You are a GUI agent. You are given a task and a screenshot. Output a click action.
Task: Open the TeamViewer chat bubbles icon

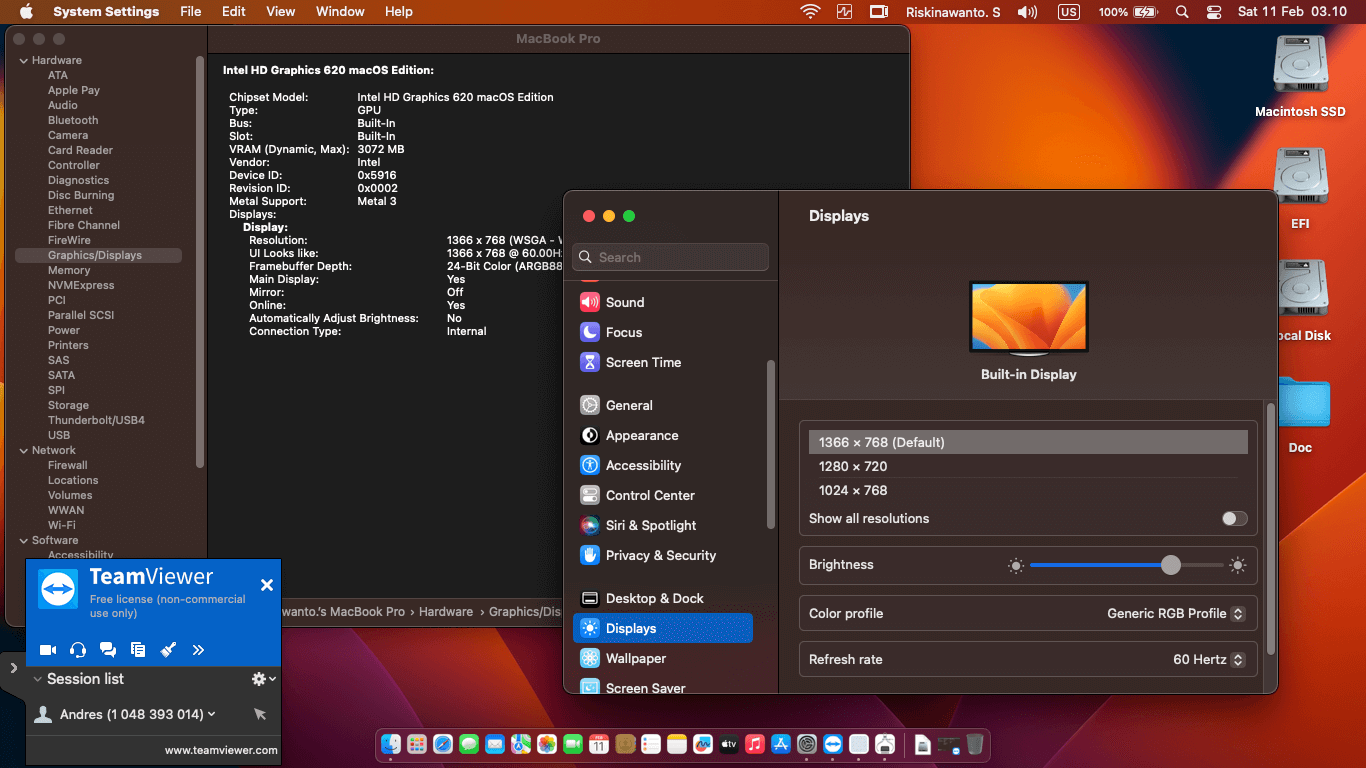coord(108,650)
